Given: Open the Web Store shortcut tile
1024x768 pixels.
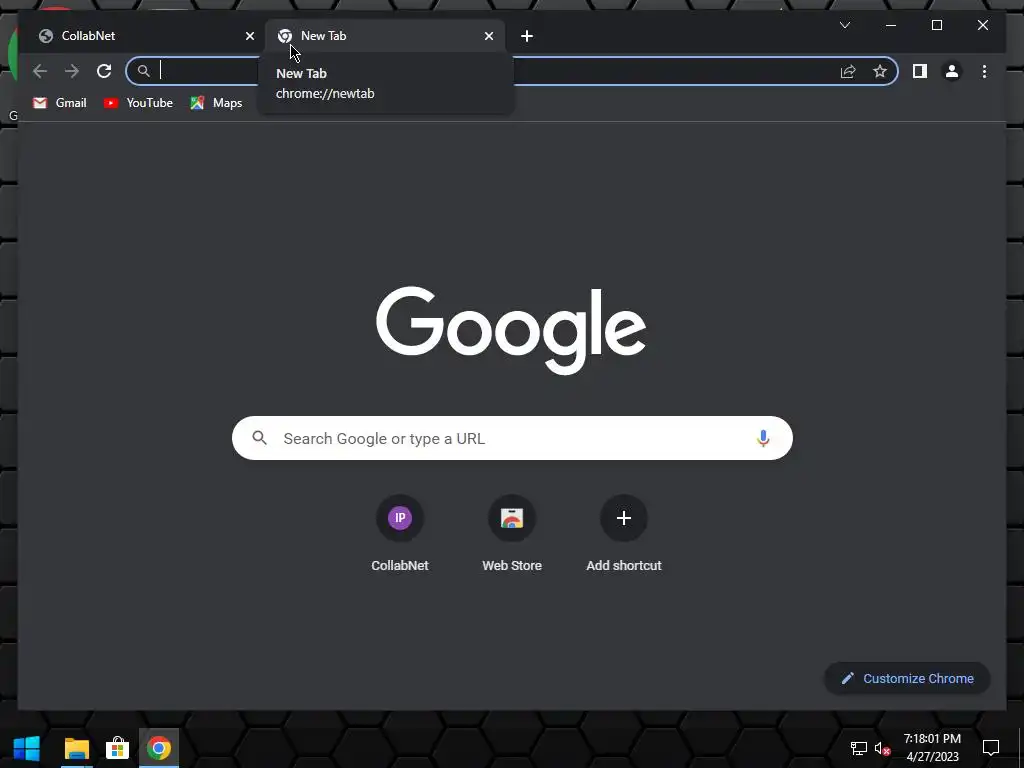Looking at the screenshot, I should (512, 534).
